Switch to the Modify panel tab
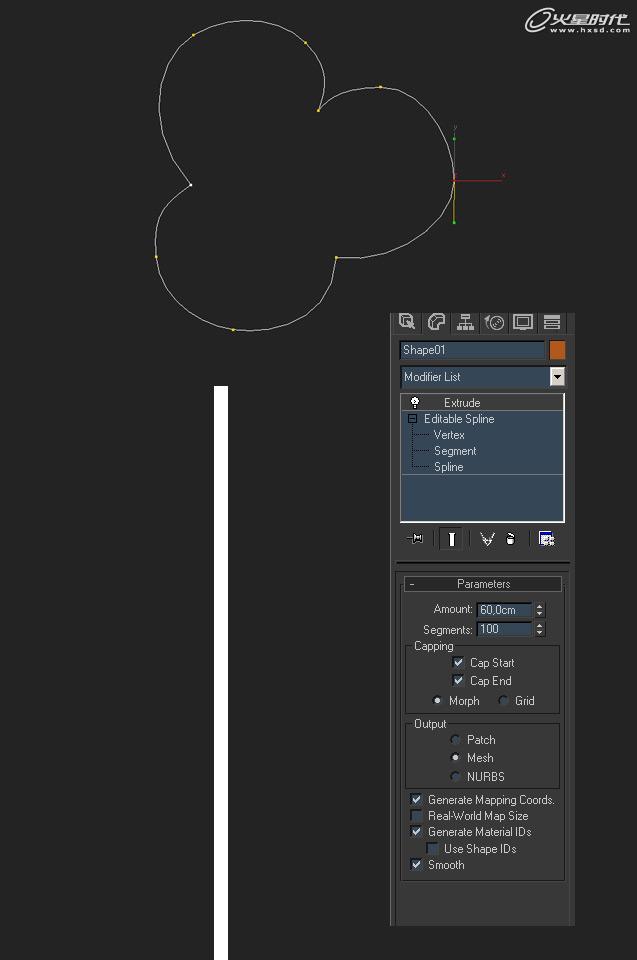This screenshot has height=960, width=637. tap(436, 322)
